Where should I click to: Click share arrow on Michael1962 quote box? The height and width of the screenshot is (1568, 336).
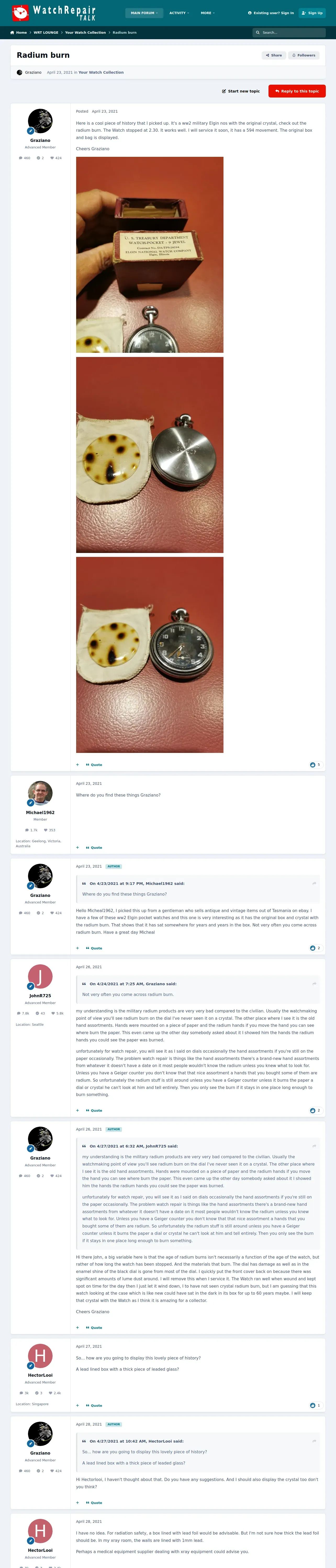click(314, 883)
